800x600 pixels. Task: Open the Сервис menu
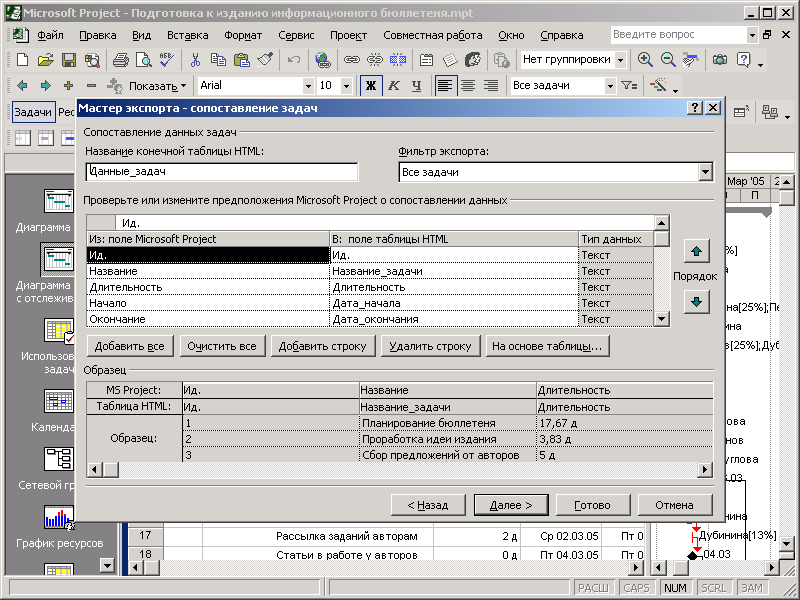point(296,35)
